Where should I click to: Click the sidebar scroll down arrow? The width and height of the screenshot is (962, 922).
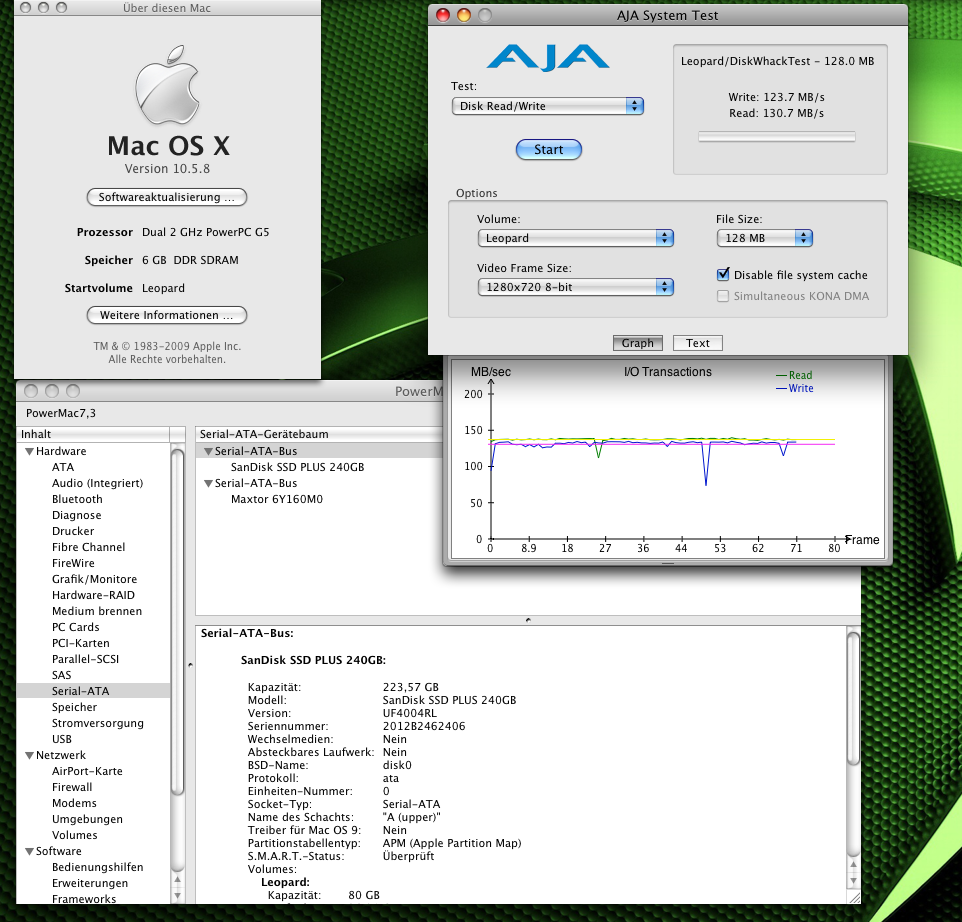[x=177, y=896]
